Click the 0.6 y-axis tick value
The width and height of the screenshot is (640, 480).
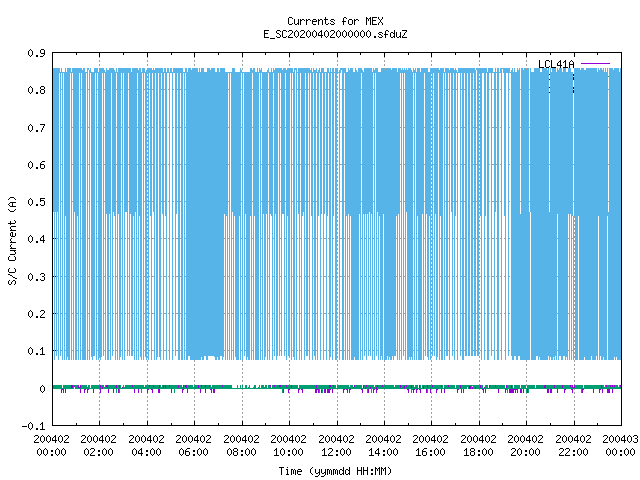point(36,165)
